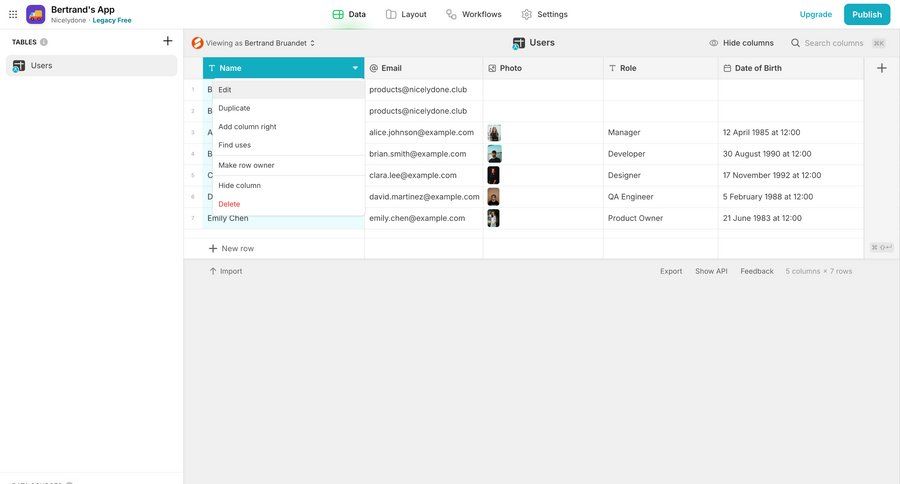The width and height of the screenshot is (900, 484).
Task: Choose Make row owner
Action: click(289, 165)
